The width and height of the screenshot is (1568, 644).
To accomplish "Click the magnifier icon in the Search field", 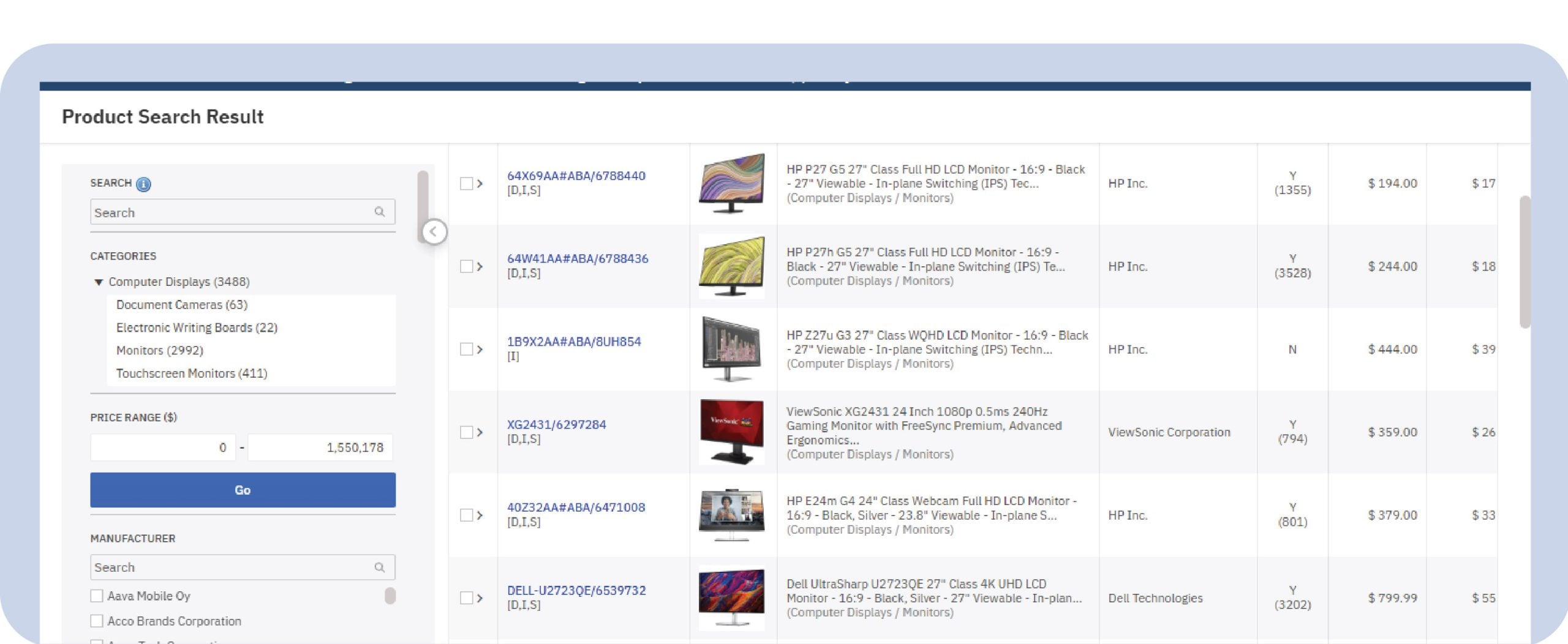I will pyautogui.click(x=380, y=212).
